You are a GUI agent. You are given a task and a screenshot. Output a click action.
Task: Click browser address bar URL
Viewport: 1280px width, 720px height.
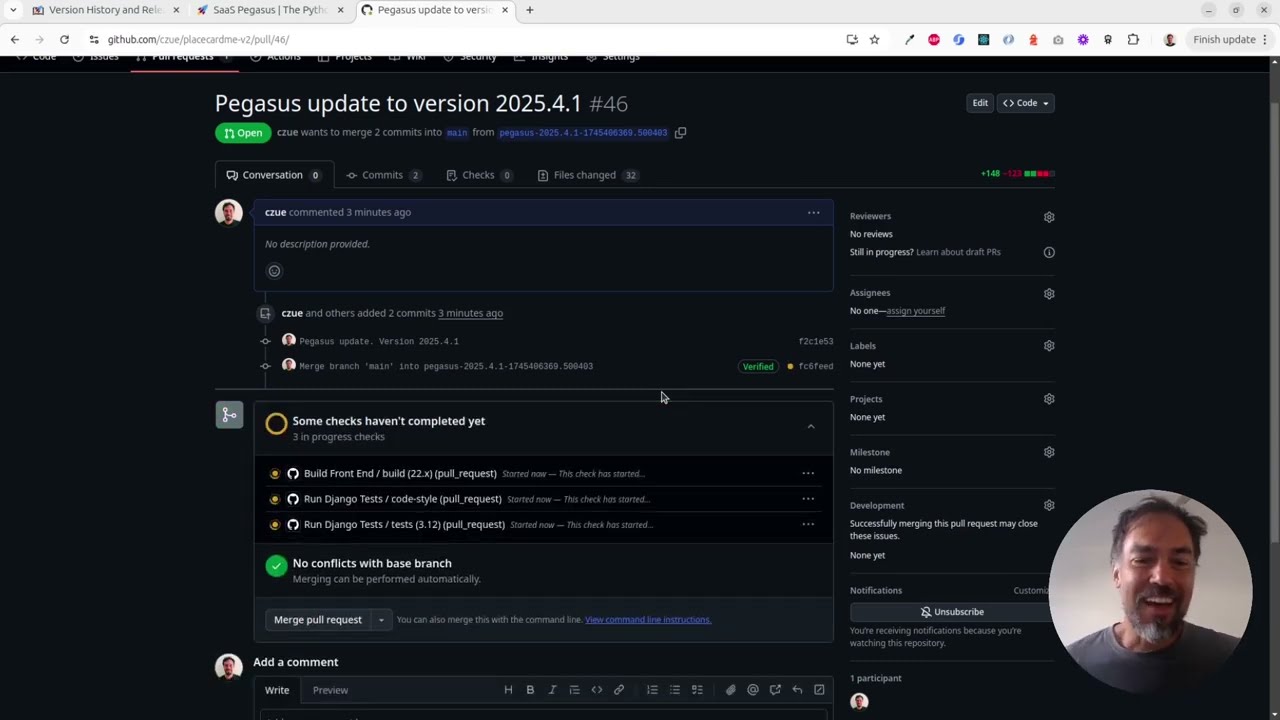pyautogui.click(x=198, y=39)
